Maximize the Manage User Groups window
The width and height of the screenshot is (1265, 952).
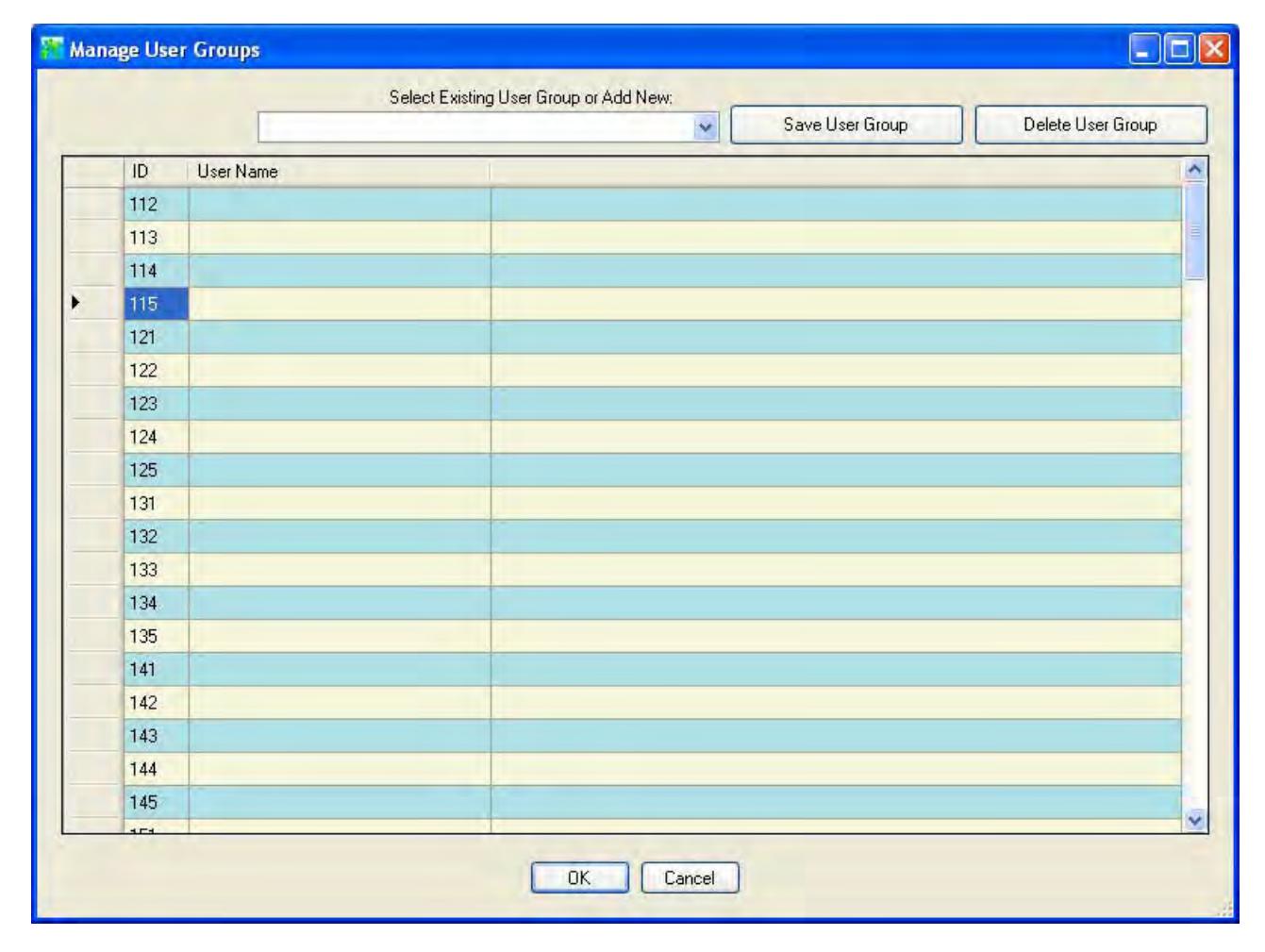tap(1179, 49)
